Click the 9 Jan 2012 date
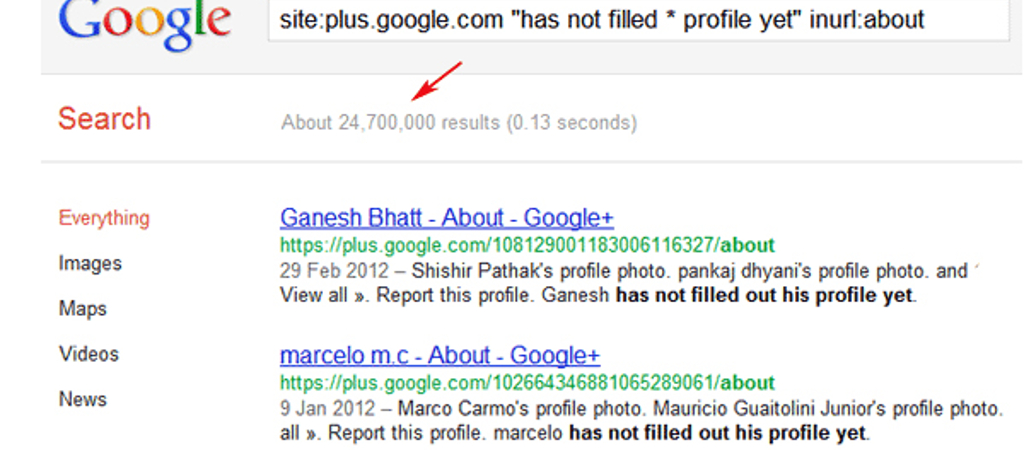 tap(327, 409)
